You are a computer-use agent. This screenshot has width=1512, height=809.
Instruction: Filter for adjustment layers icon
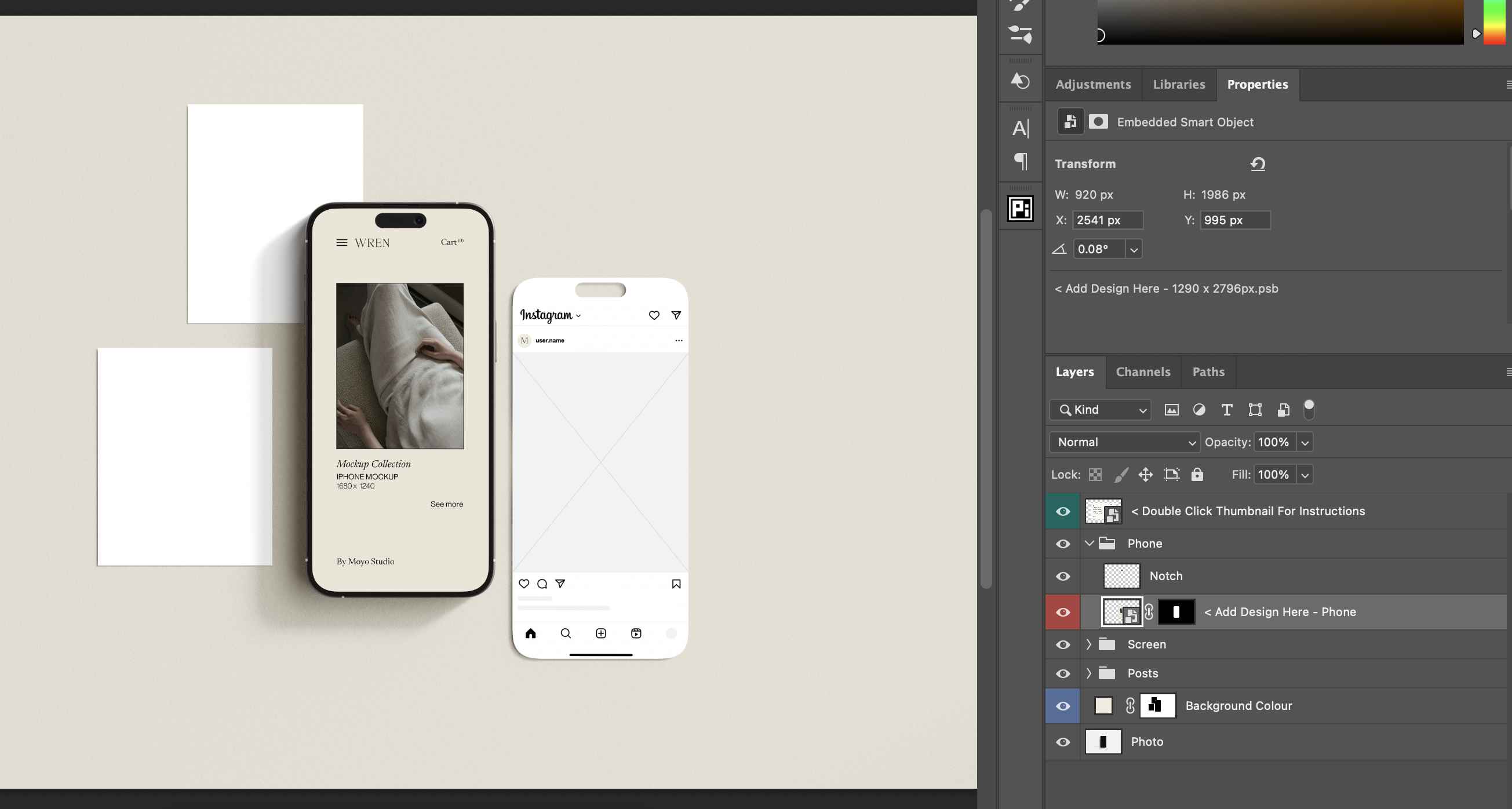point(1199,410)
